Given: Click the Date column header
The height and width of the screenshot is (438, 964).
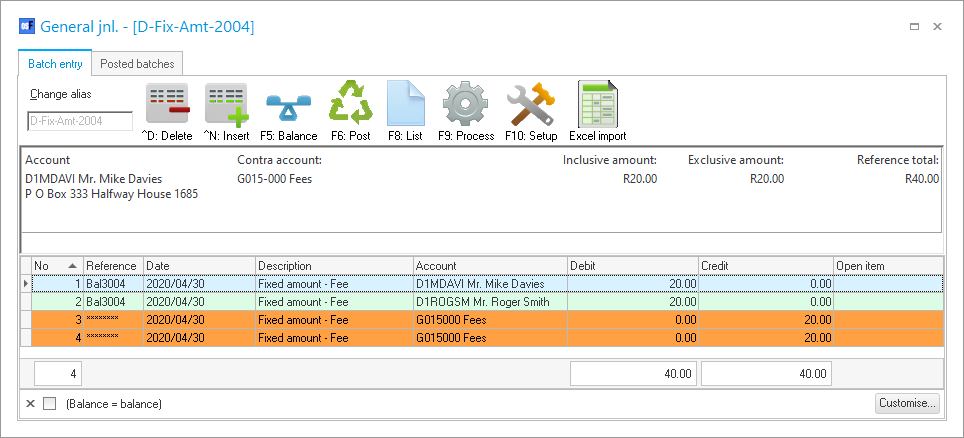Looking at the screenshot, I should pos(198,266).
